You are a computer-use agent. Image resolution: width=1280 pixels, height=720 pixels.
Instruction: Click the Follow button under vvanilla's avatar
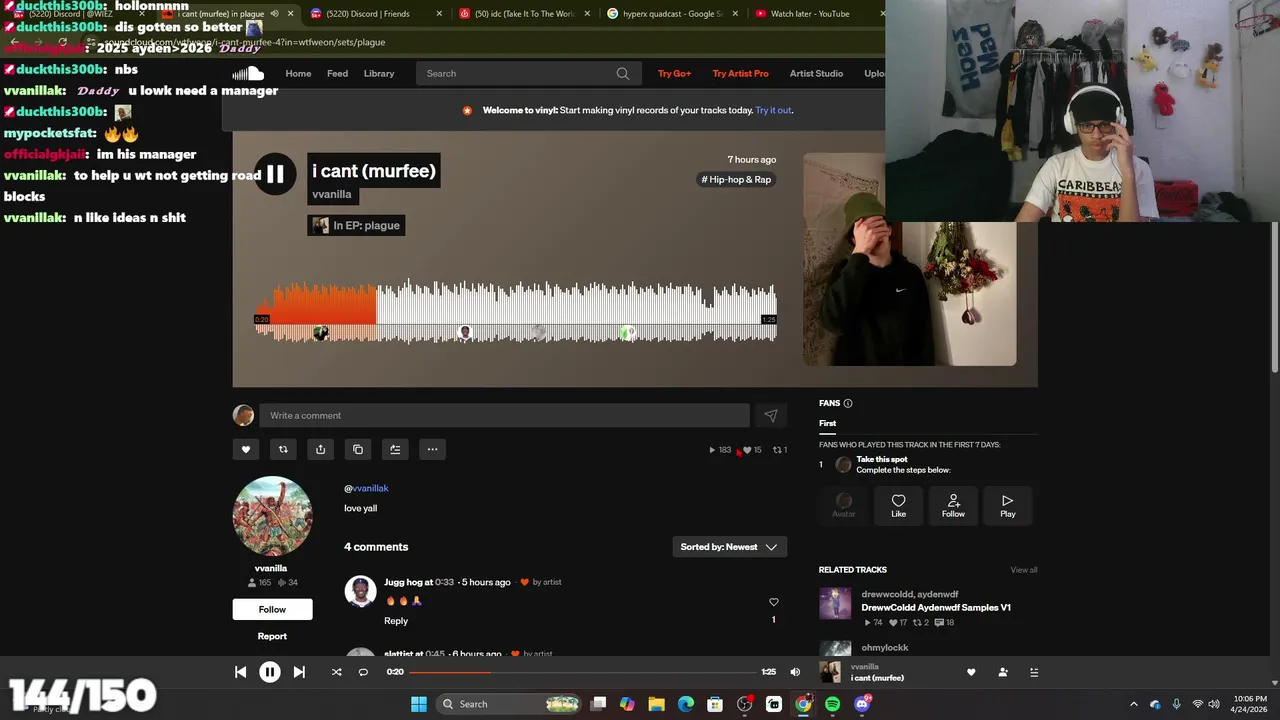(272, 609)
